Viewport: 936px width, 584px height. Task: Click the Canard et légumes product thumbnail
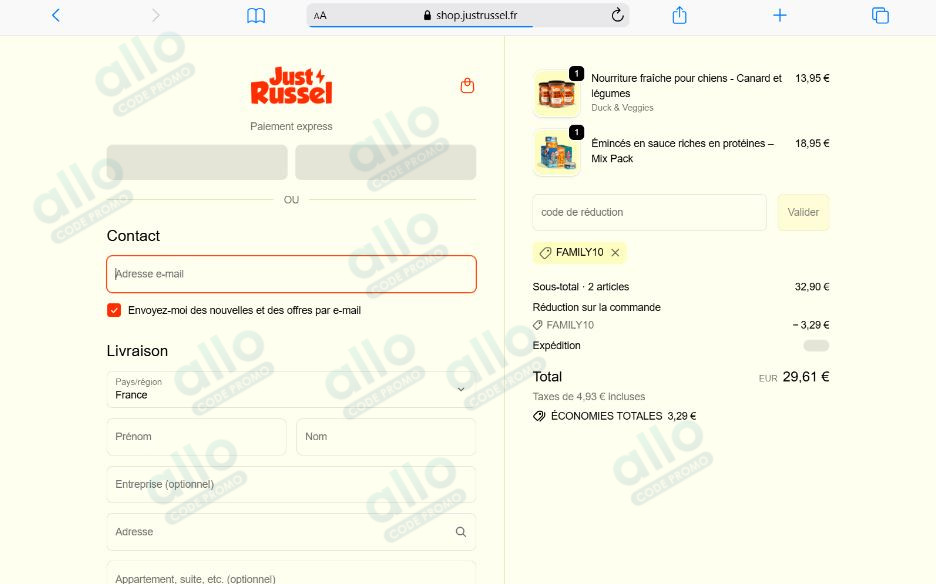pyautogui.click(x=556, y=92)
